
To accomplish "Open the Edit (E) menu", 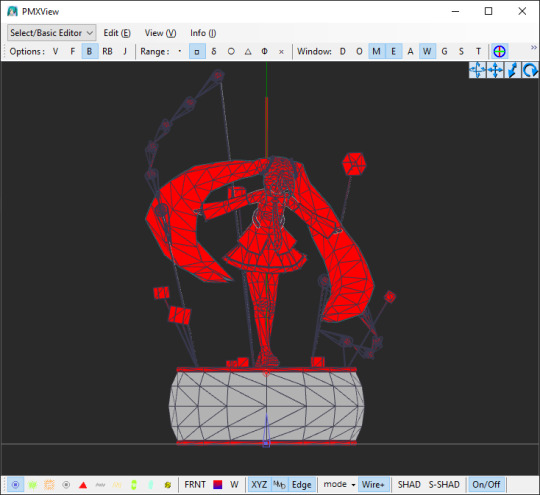I will (x=117, y=33).
